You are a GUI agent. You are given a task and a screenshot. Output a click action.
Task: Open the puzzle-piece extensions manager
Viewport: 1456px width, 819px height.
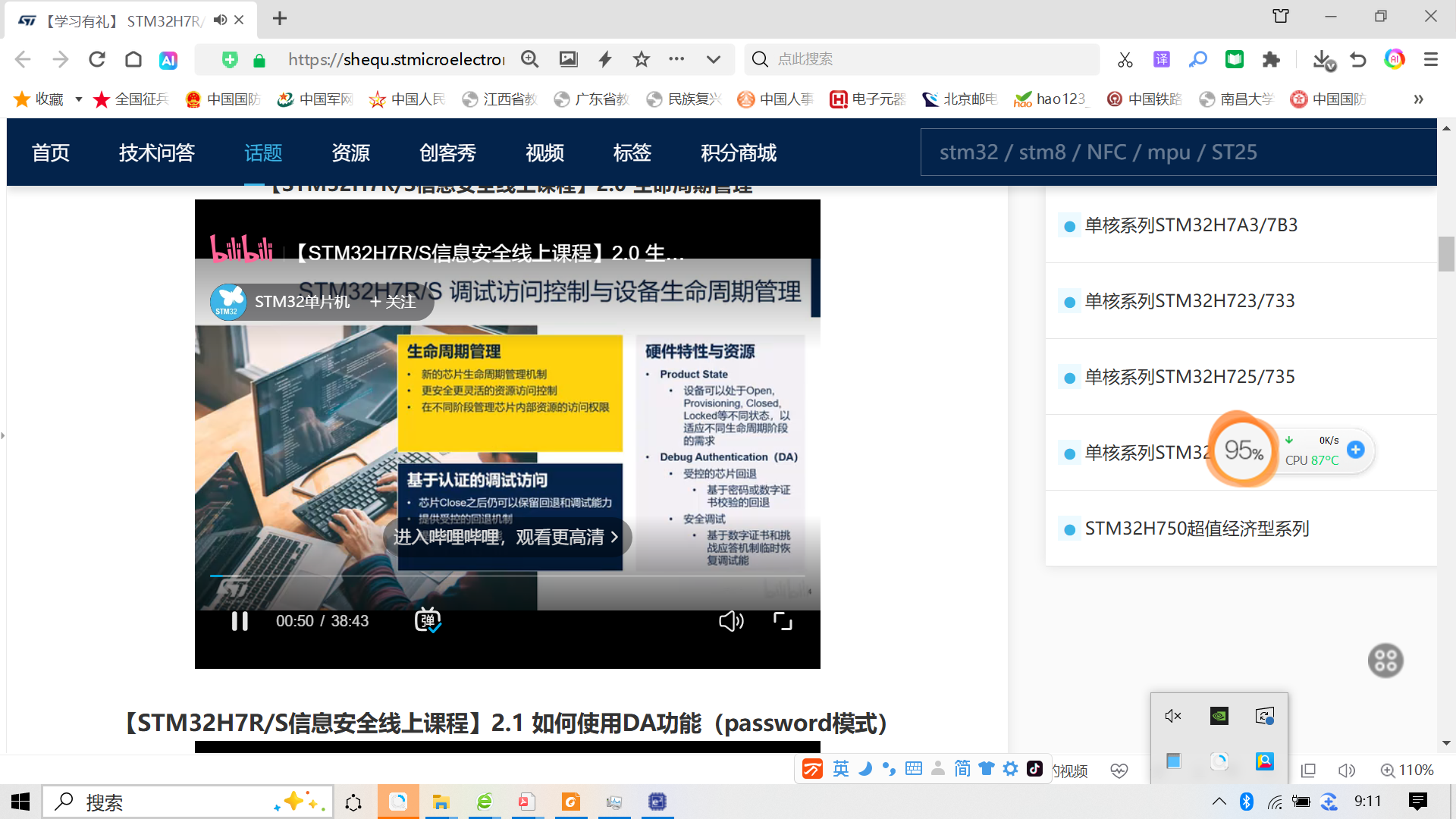1271,59
